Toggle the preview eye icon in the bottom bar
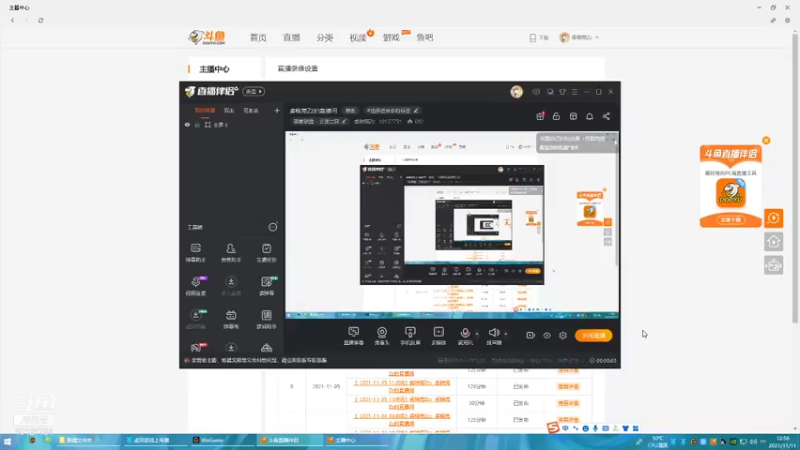The height and width of the screenshot is (450, 800). coord(546,335)
